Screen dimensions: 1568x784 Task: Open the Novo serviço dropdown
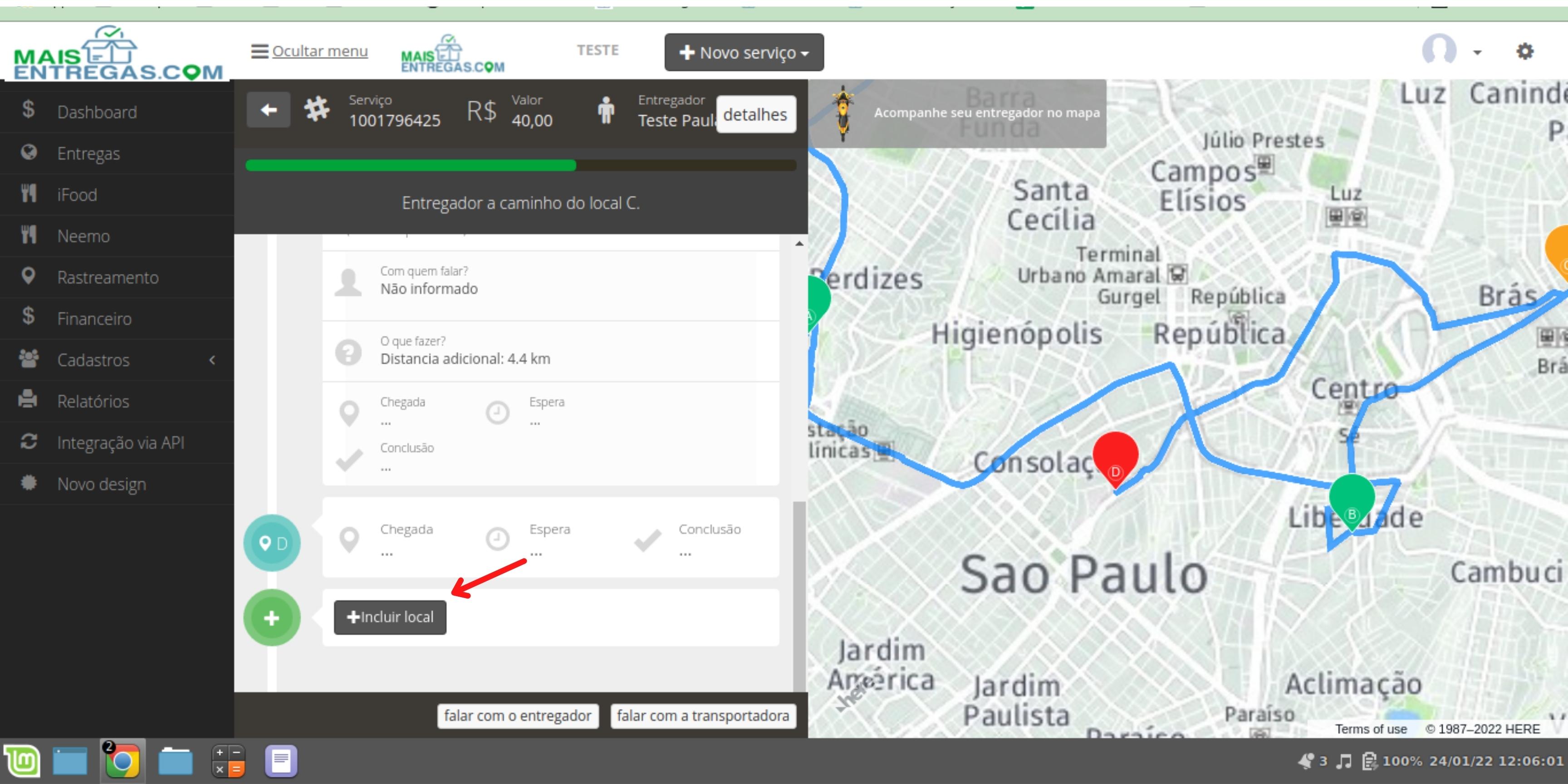click(744, 52)
